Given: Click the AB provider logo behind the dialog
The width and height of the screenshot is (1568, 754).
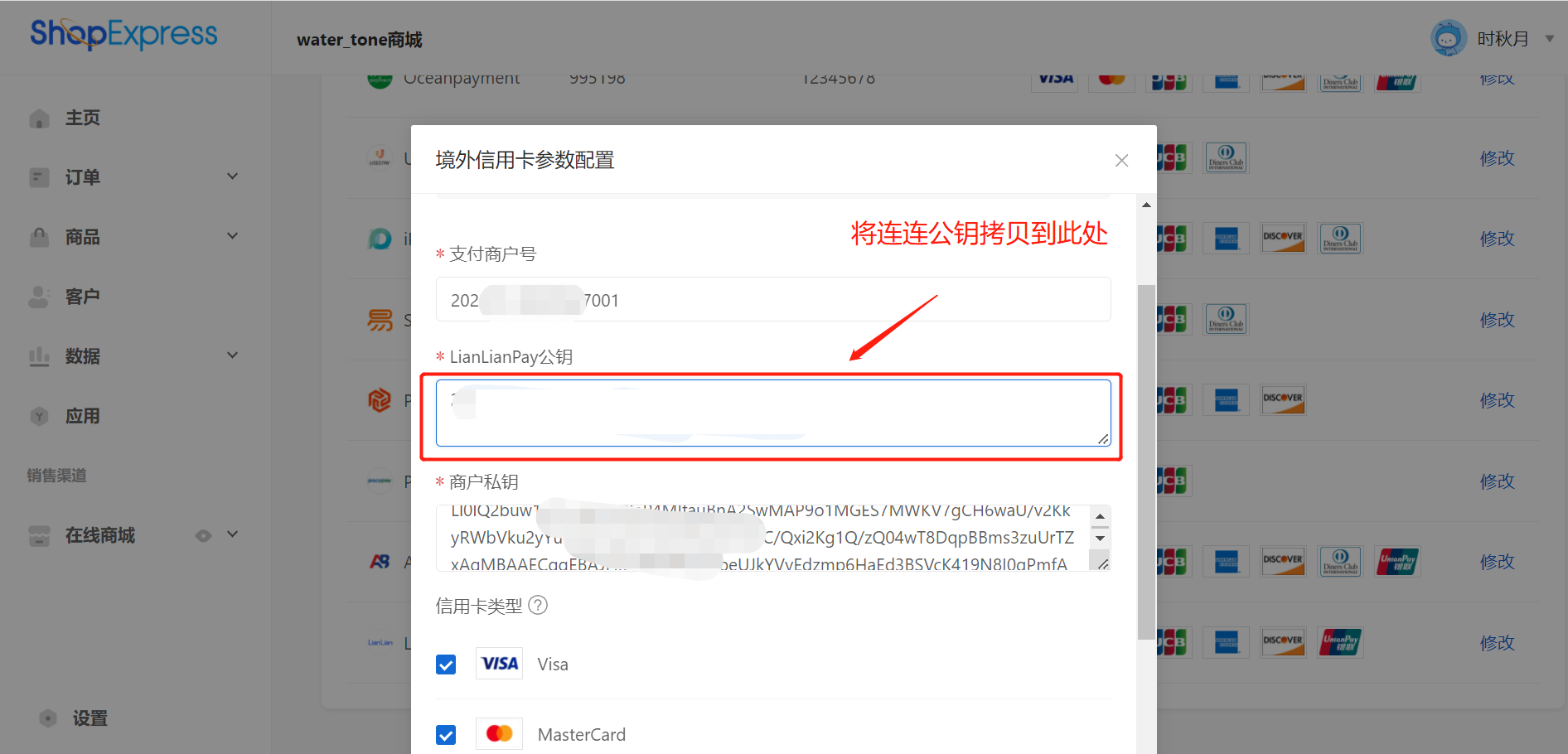Looking at the screenshot, I should (380, 562).
